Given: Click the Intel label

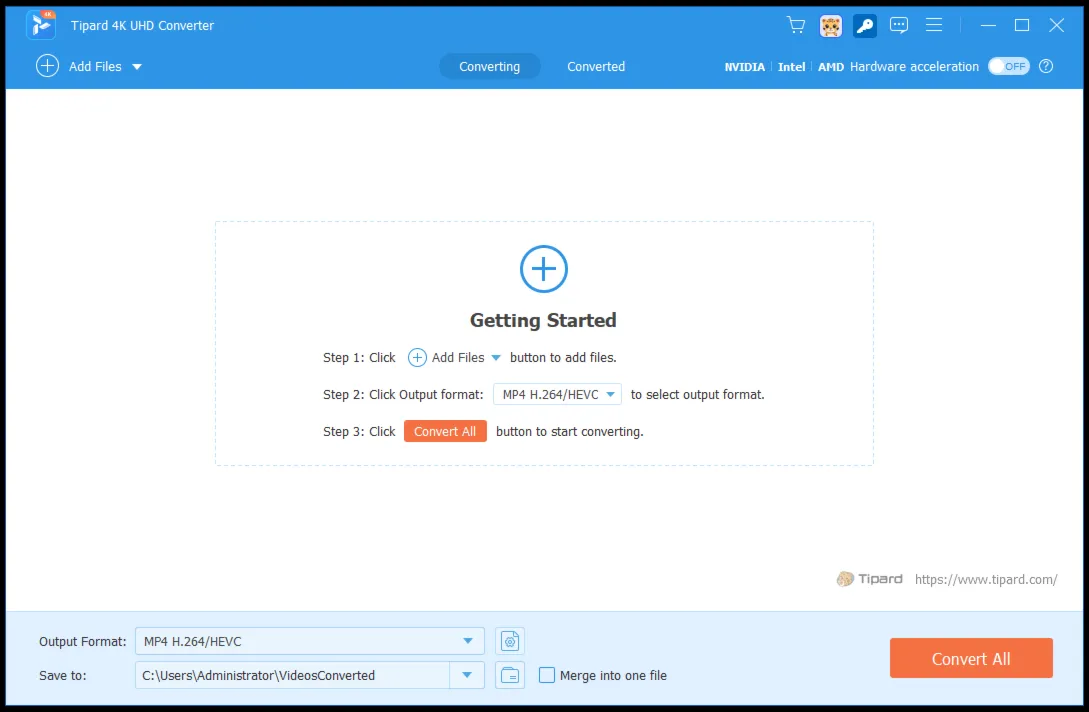Looking at the screenshot, I should click(x=791, y=67).
